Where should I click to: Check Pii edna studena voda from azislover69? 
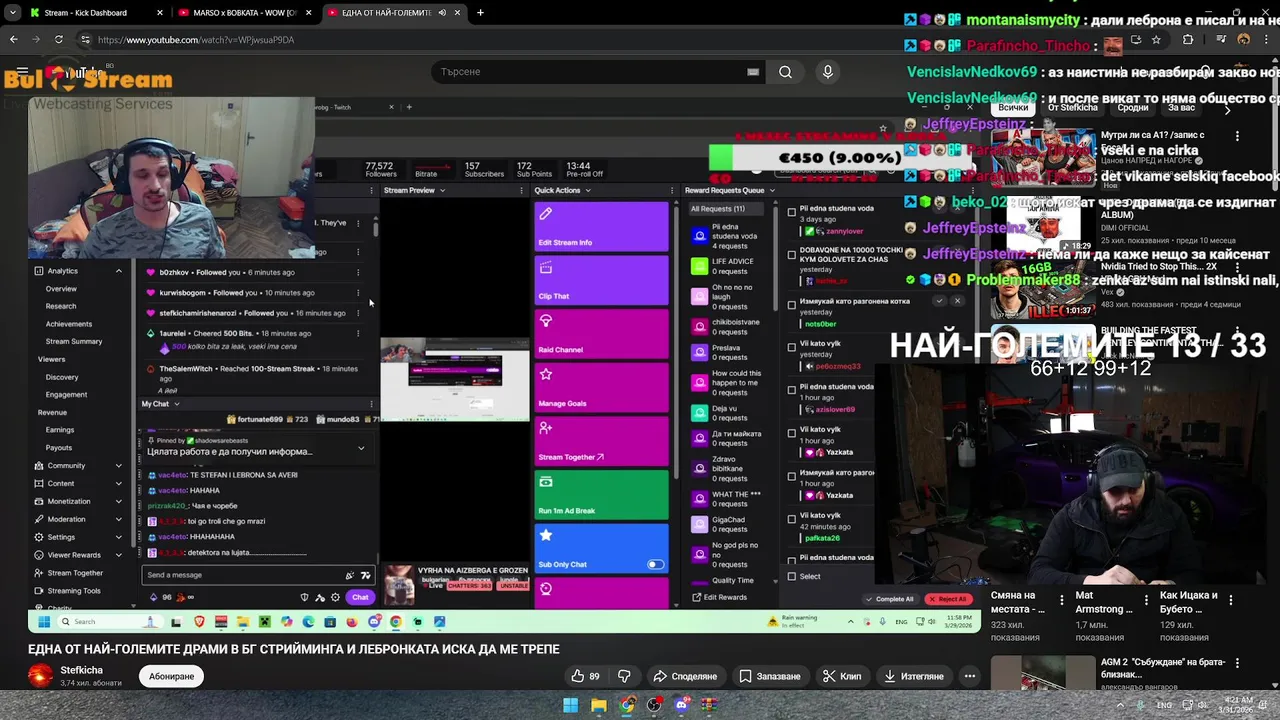point(792,390)
